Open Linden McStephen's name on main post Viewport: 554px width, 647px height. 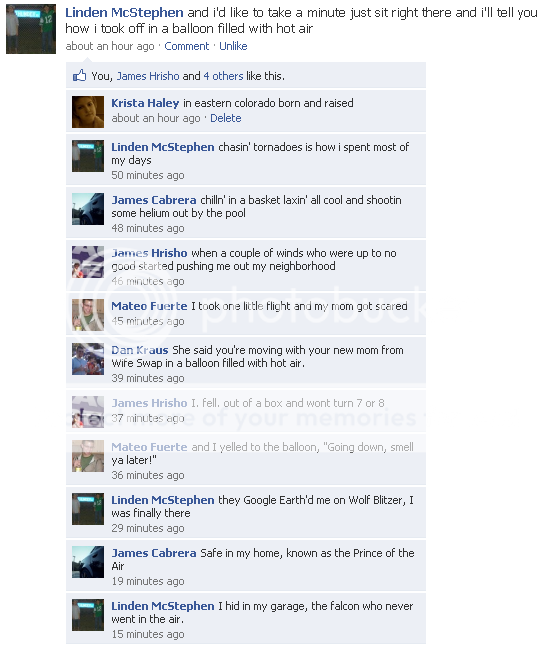click(124, 12)
